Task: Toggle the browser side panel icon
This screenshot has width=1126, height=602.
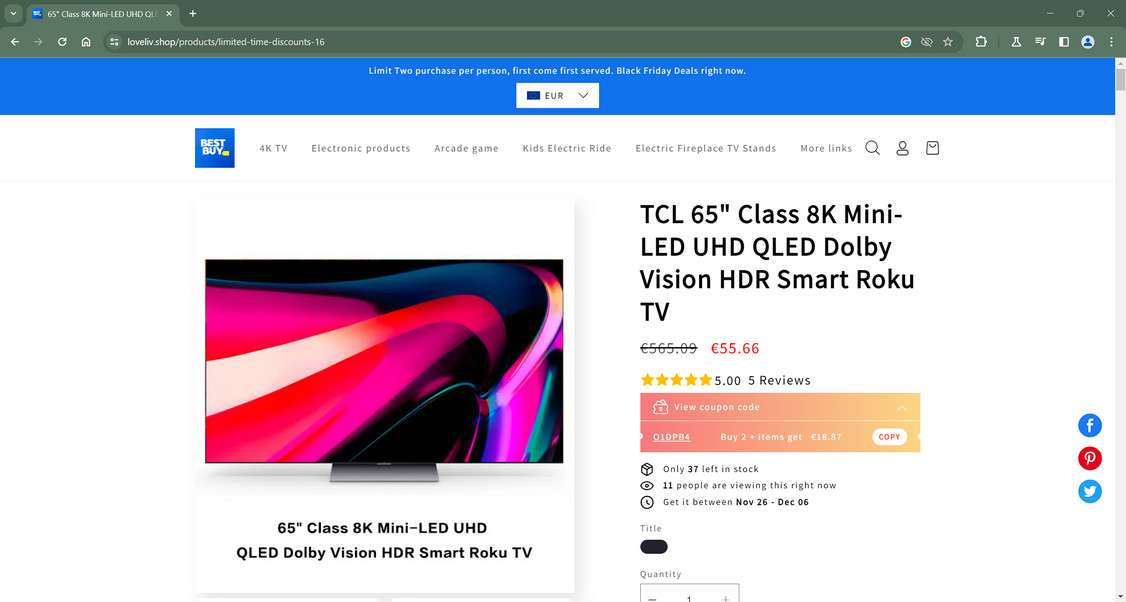Action: pyautogui.click(x=1064, y=42)
